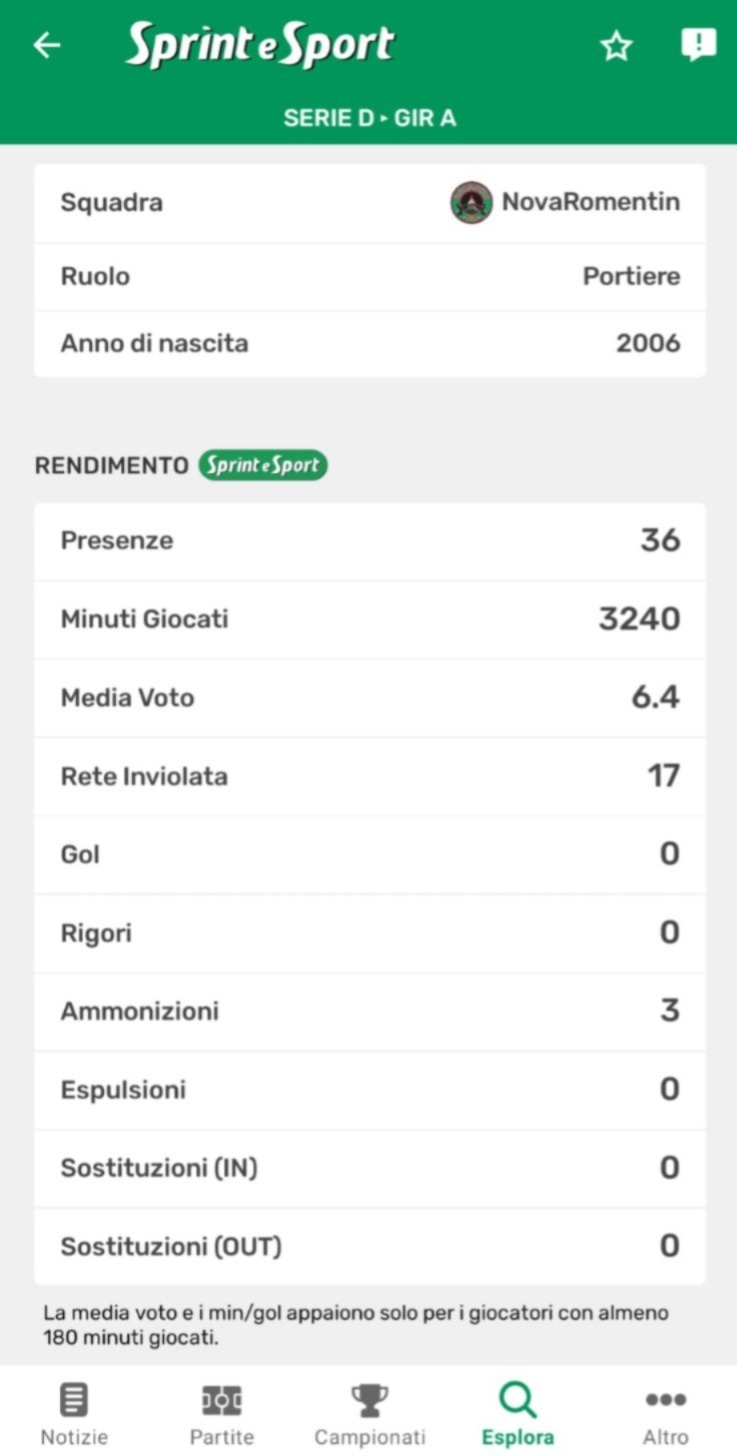Select the Ammonizioni row
This screenshot has width=737, height=1456.
pyautogui.click(x=369, y=1011)
